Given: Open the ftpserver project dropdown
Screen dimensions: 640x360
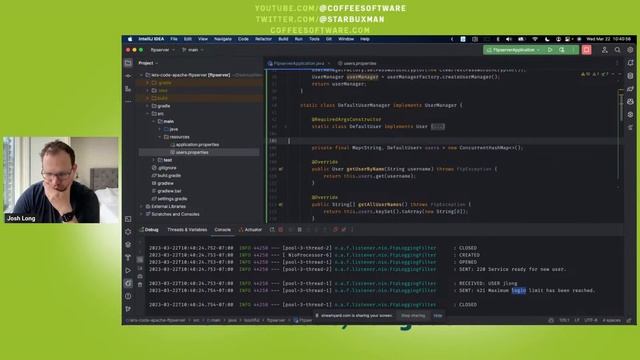Looking at the screenshot, I should click(x=162, y=50).
